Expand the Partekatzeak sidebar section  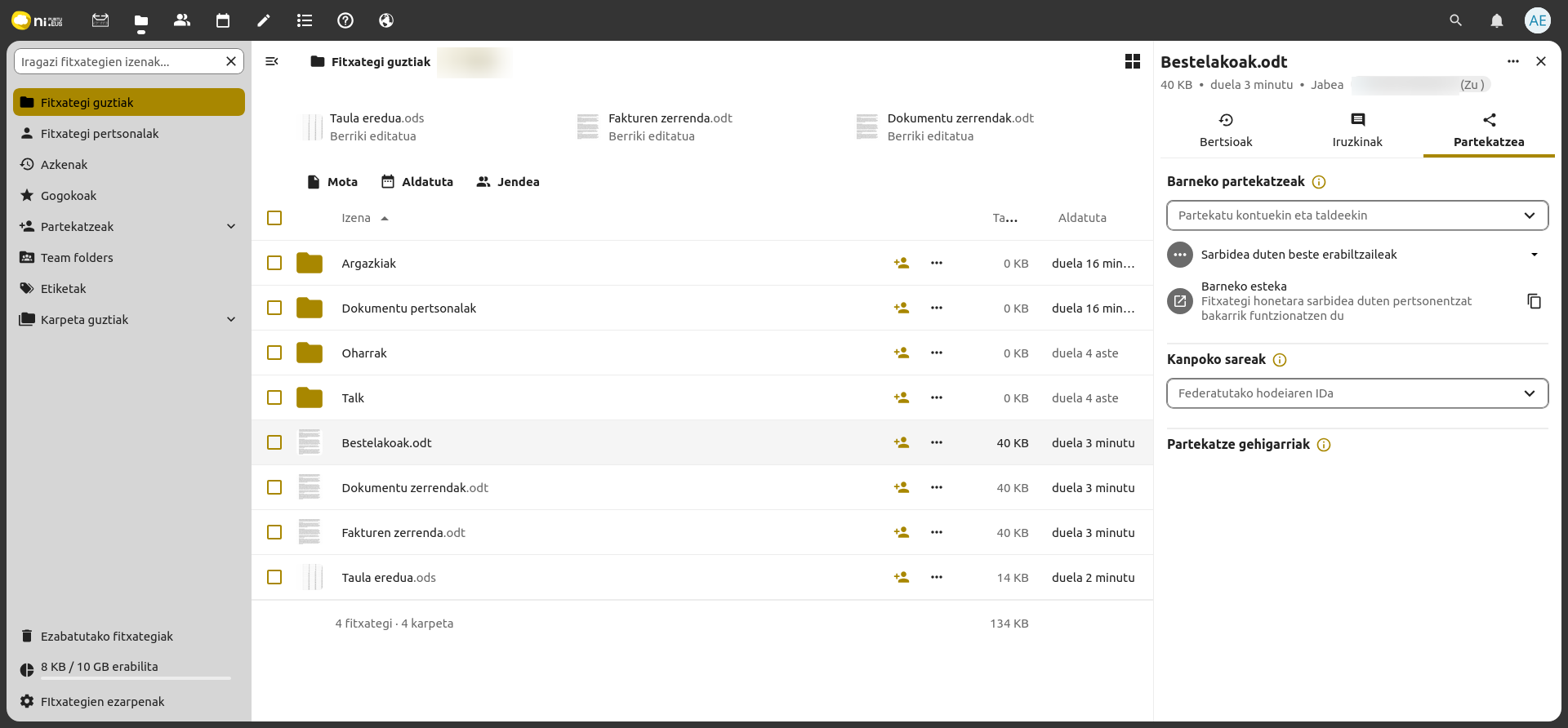(231, 227)
